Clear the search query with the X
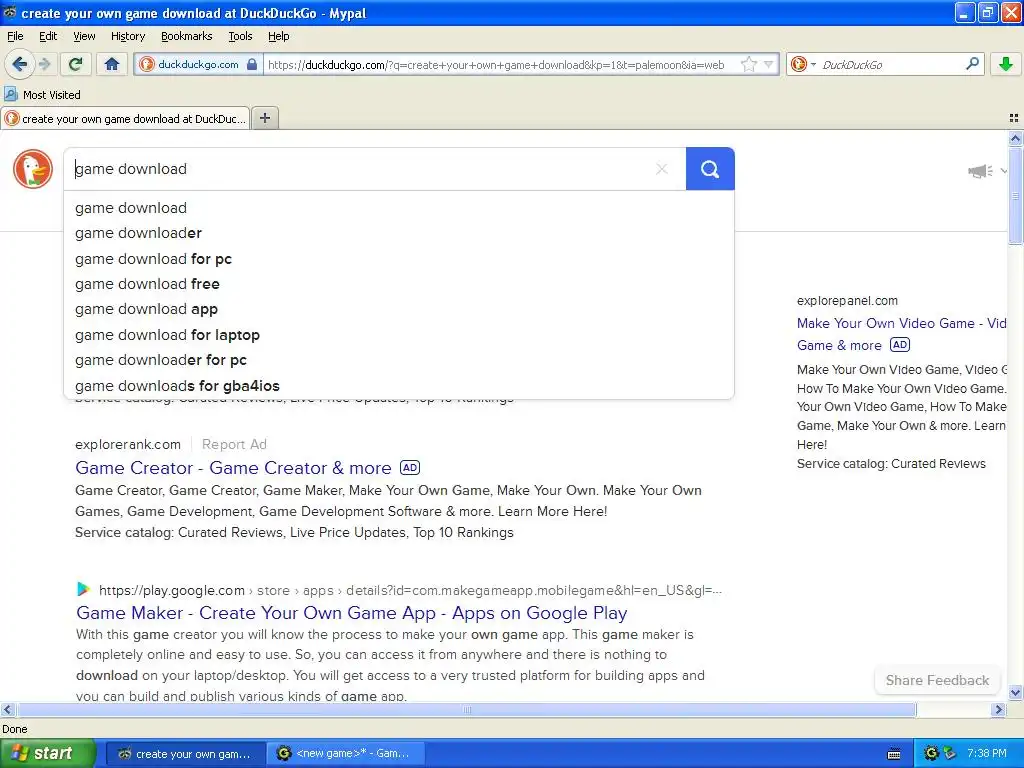Viewport: 1024px width, 768px height. pos(662,169)
